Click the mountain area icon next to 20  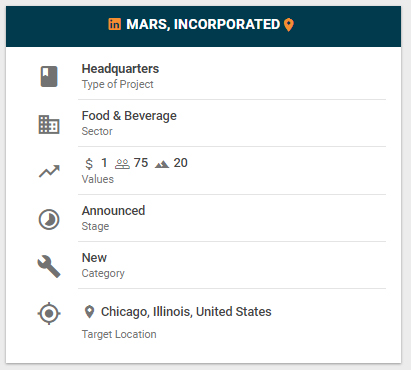(x=162, y=164)
